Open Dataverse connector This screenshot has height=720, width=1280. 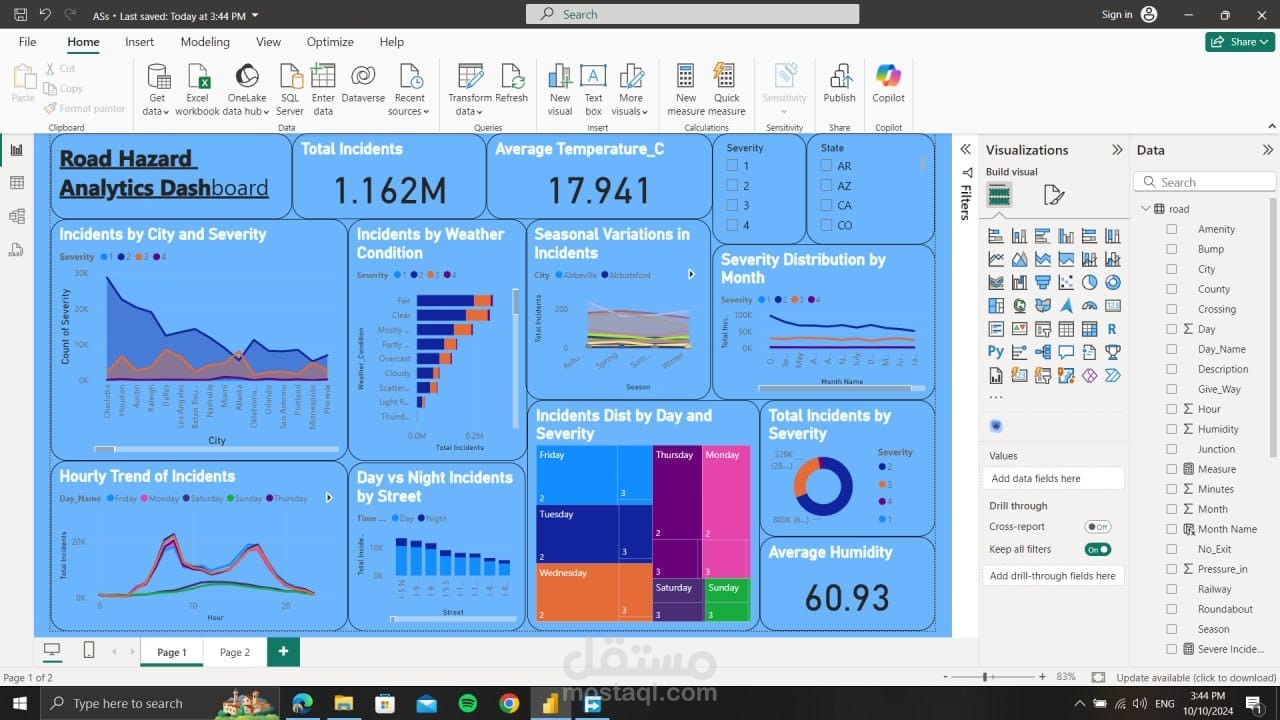coord(363,84)
